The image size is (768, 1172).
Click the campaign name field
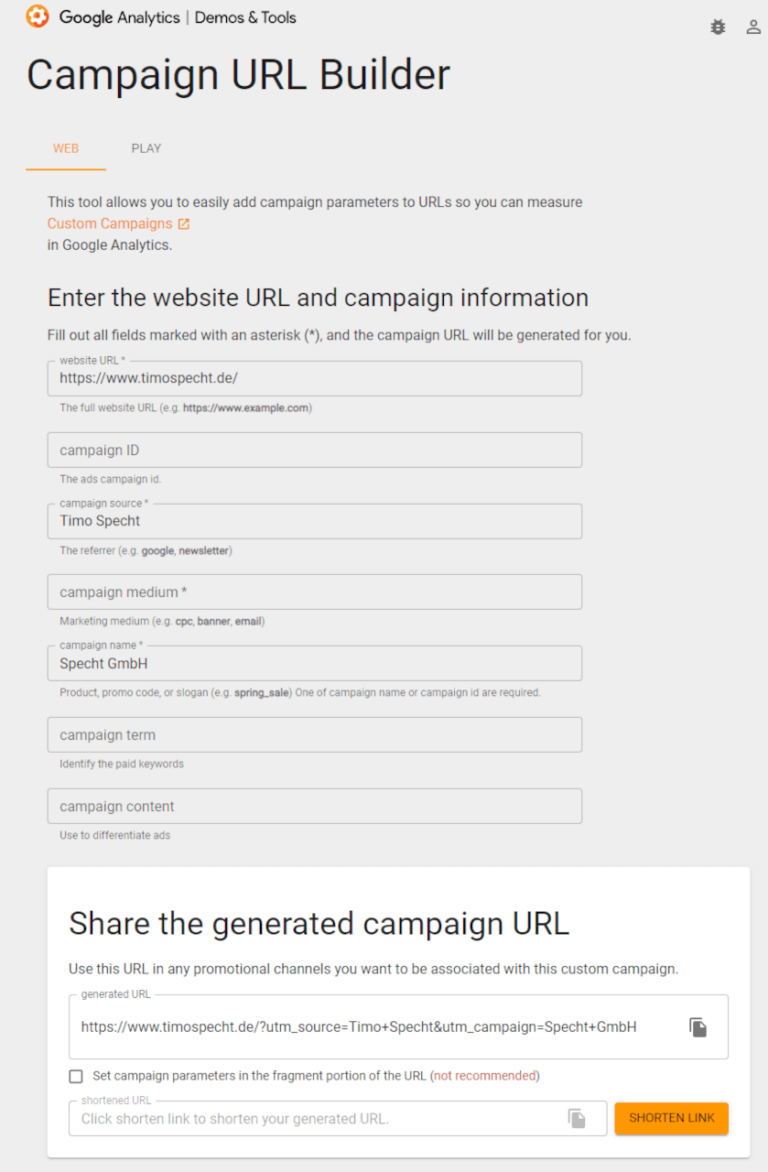click(315, 664)
